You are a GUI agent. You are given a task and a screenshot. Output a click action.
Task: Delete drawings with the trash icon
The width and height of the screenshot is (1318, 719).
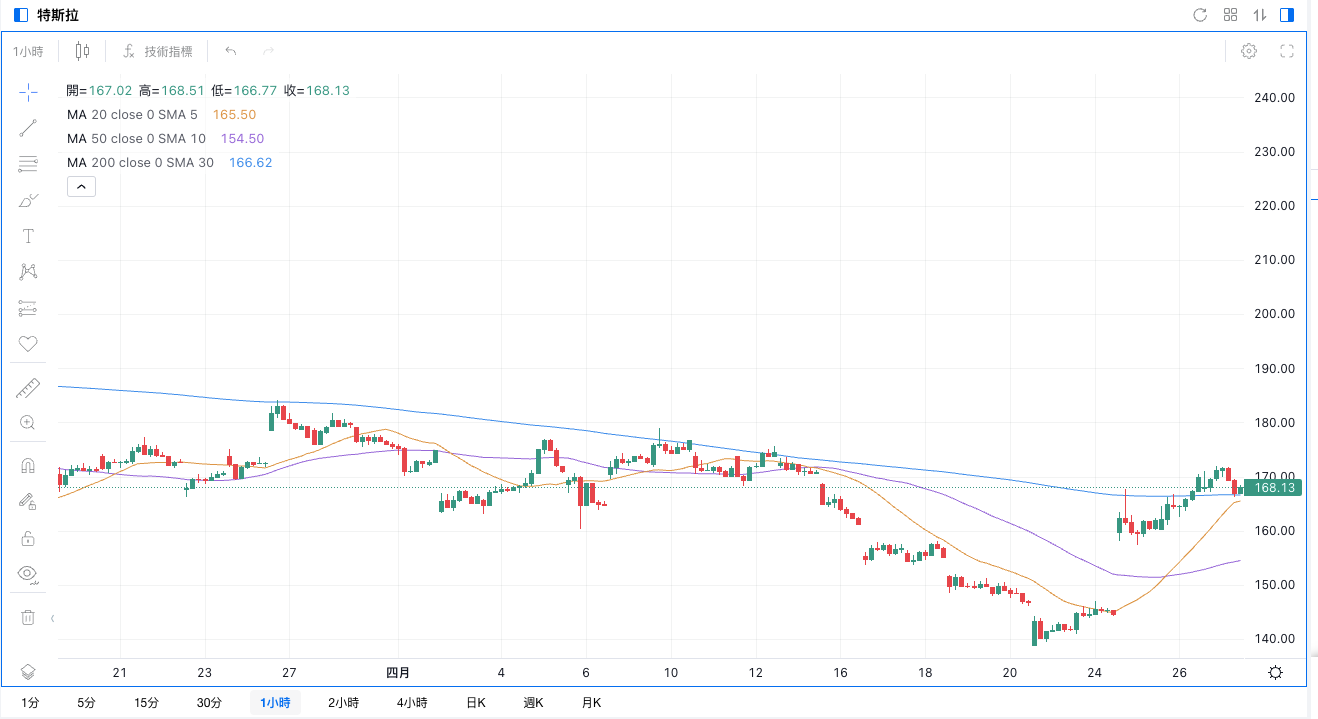[x=28, y=617]
